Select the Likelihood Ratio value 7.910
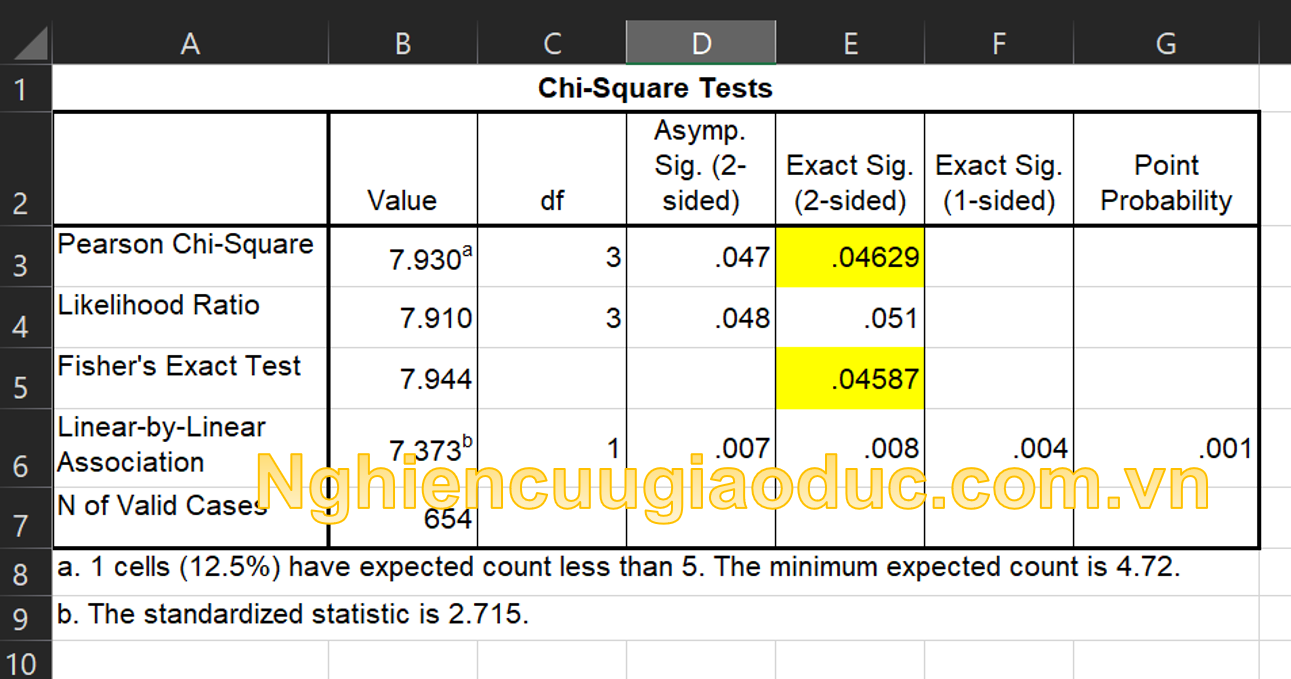This screenshot has width=1291, height=679. click(403, 318)
